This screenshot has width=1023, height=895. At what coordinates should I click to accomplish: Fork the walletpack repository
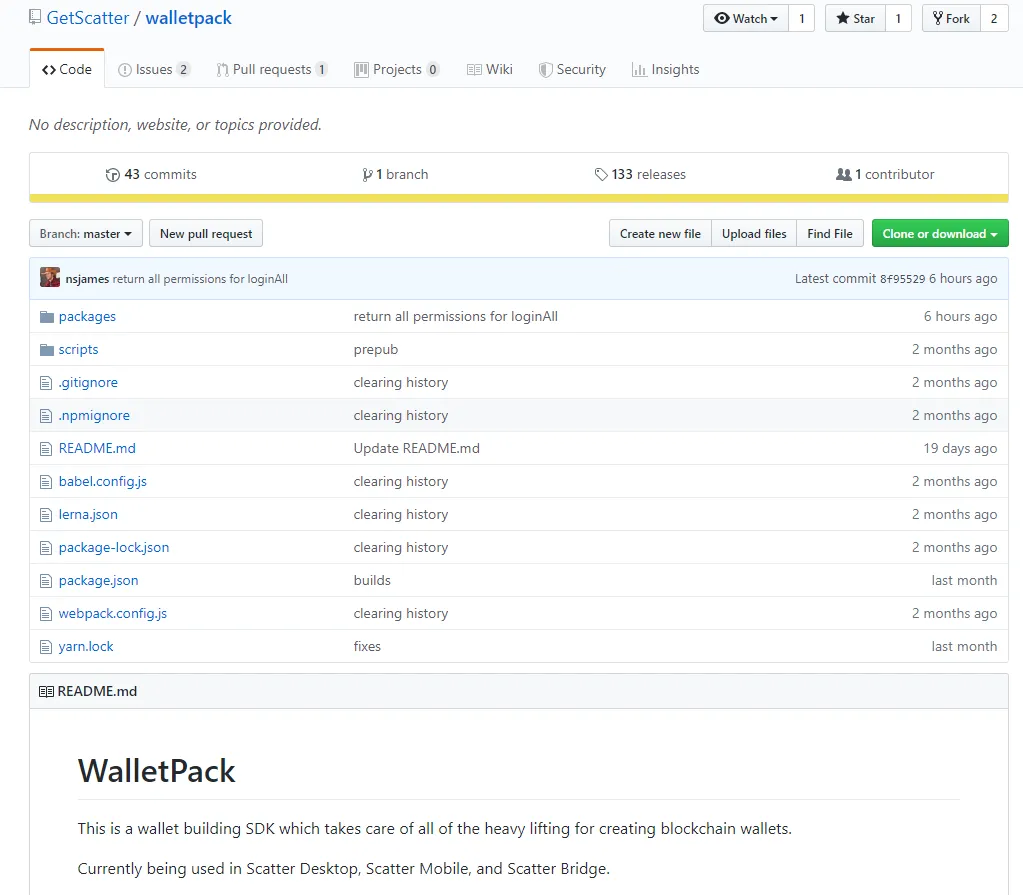click(951, 18)
